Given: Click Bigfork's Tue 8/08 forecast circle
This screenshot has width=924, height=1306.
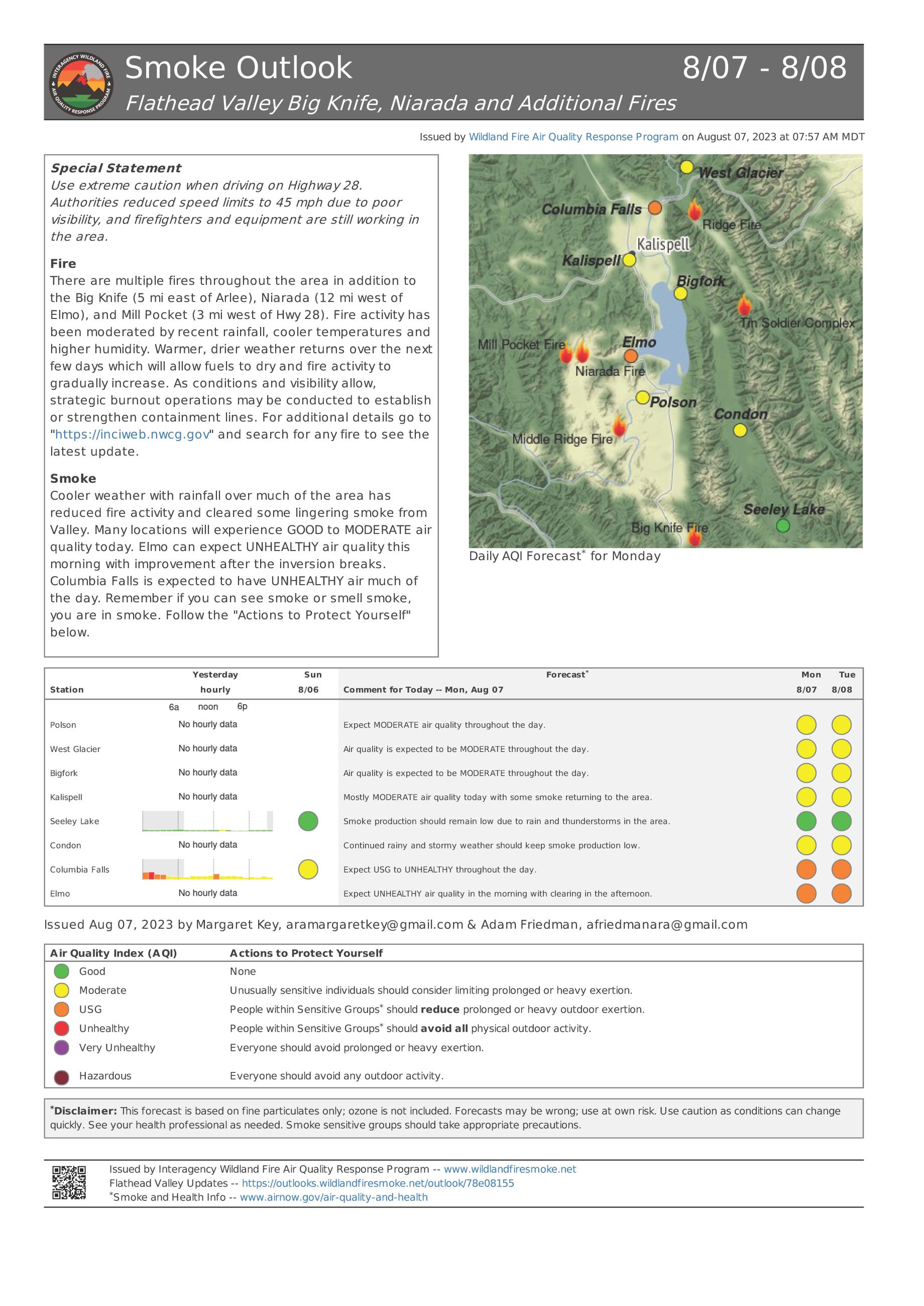Looking at the screenshot, I should [842, 773].
